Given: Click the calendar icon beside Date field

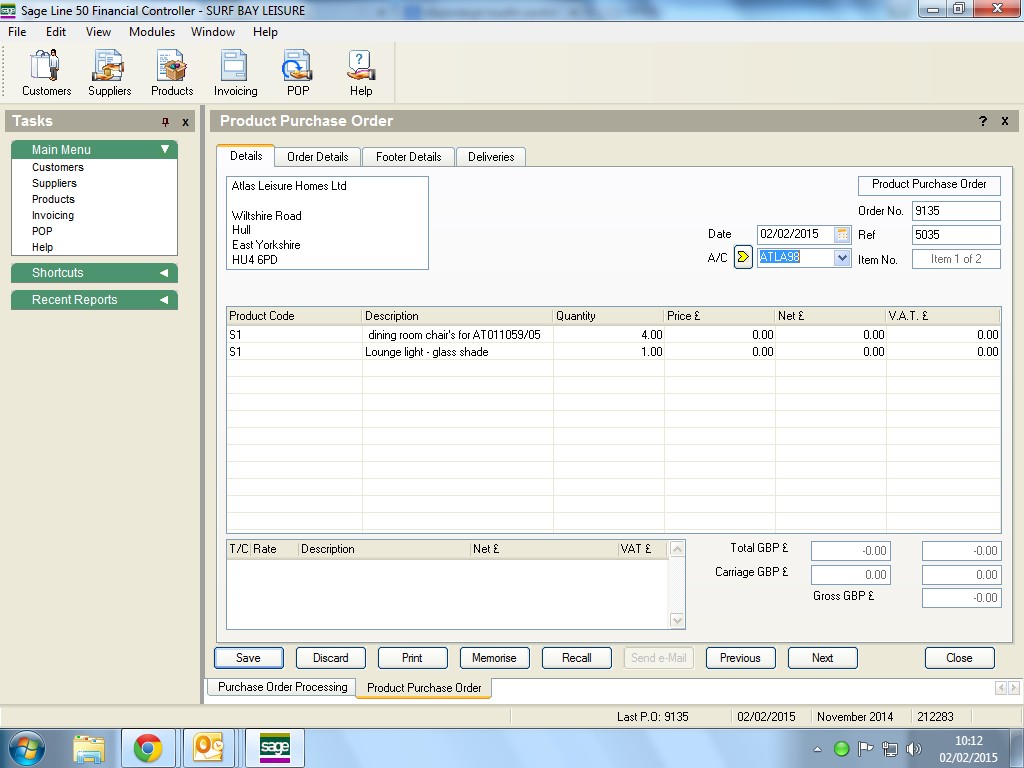Looking at the screenshot, I should click(842, 234).
